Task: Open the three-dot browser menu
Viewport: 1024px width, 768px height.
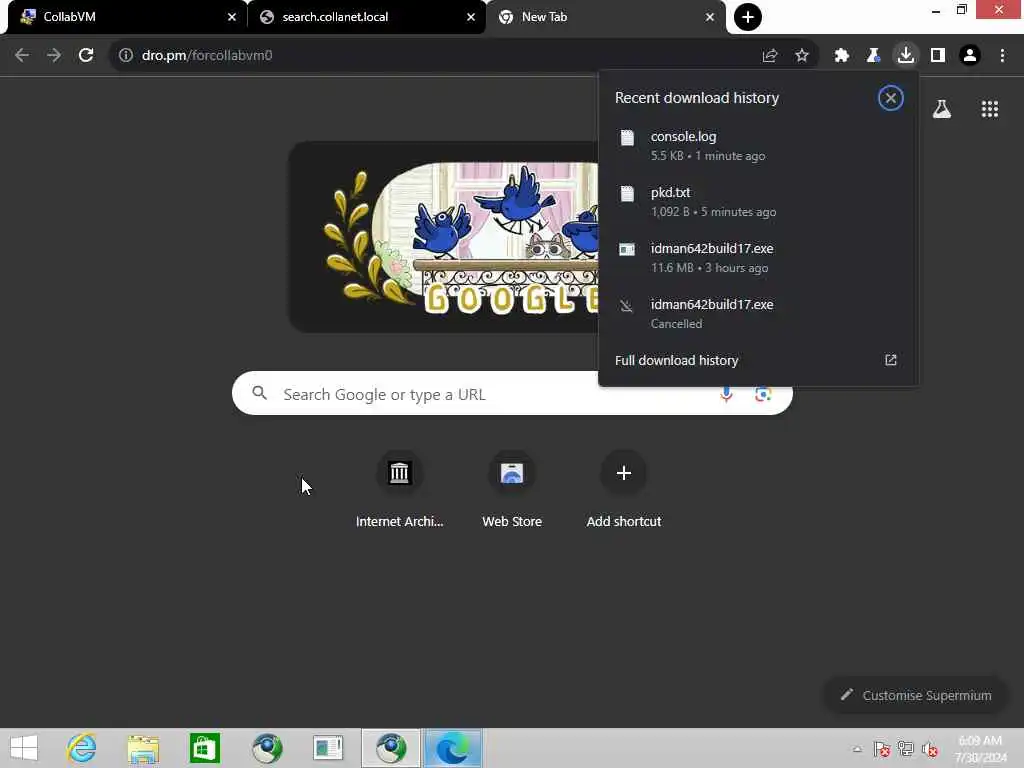Action: point(1002,56)
